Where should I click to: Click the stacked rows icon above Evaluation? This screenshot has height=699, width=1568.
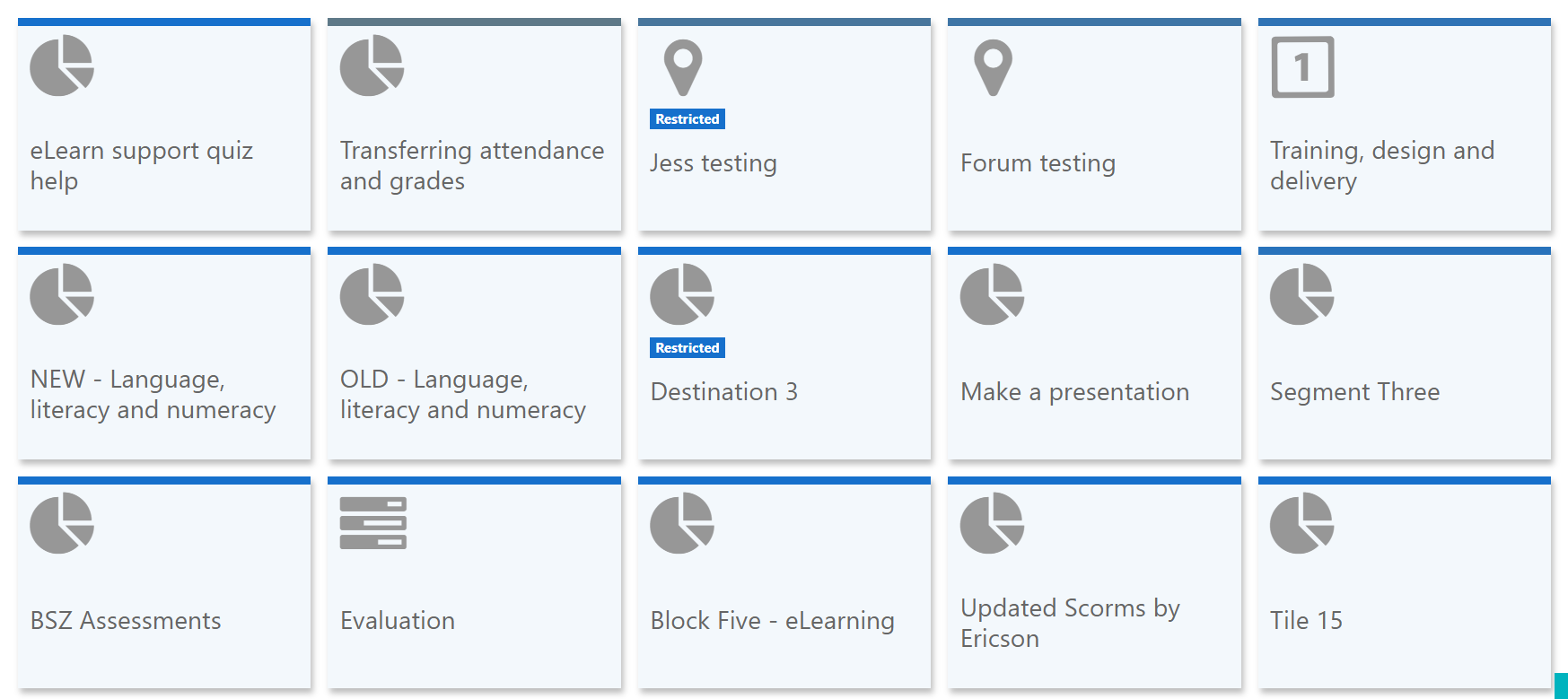372,523
